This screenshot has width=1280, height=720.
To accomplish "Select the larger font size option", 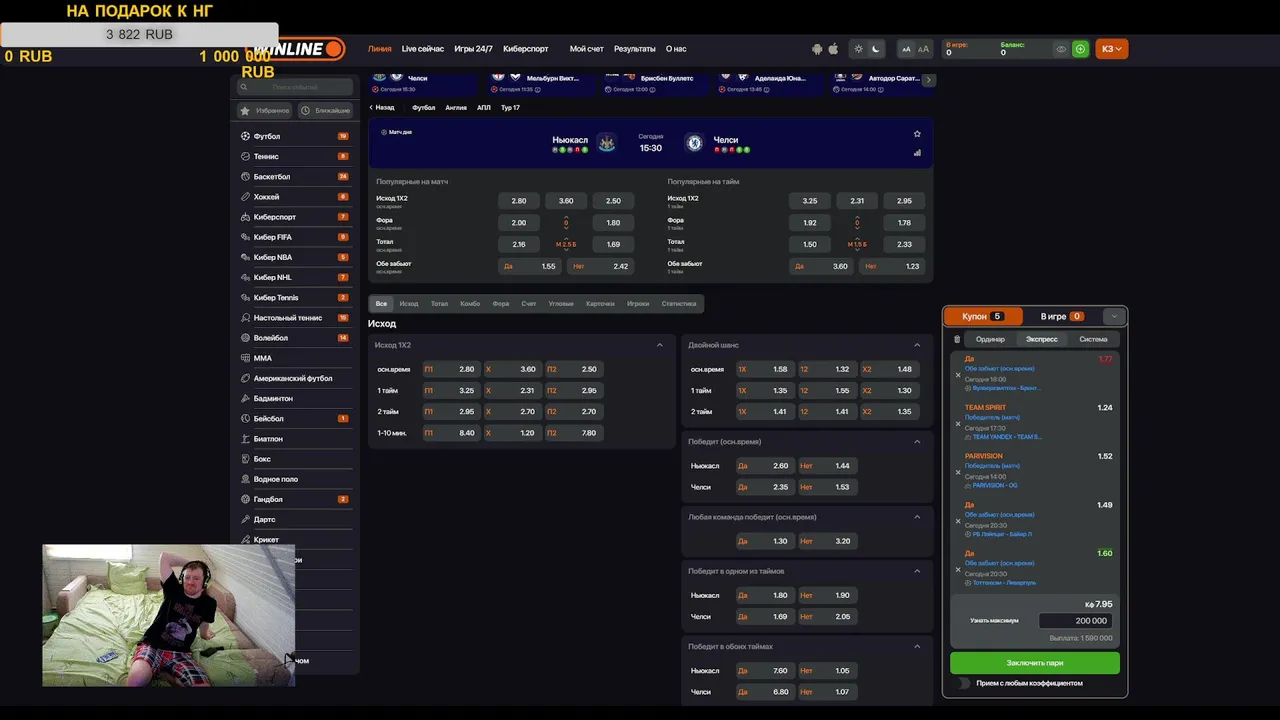I will 923,49.
